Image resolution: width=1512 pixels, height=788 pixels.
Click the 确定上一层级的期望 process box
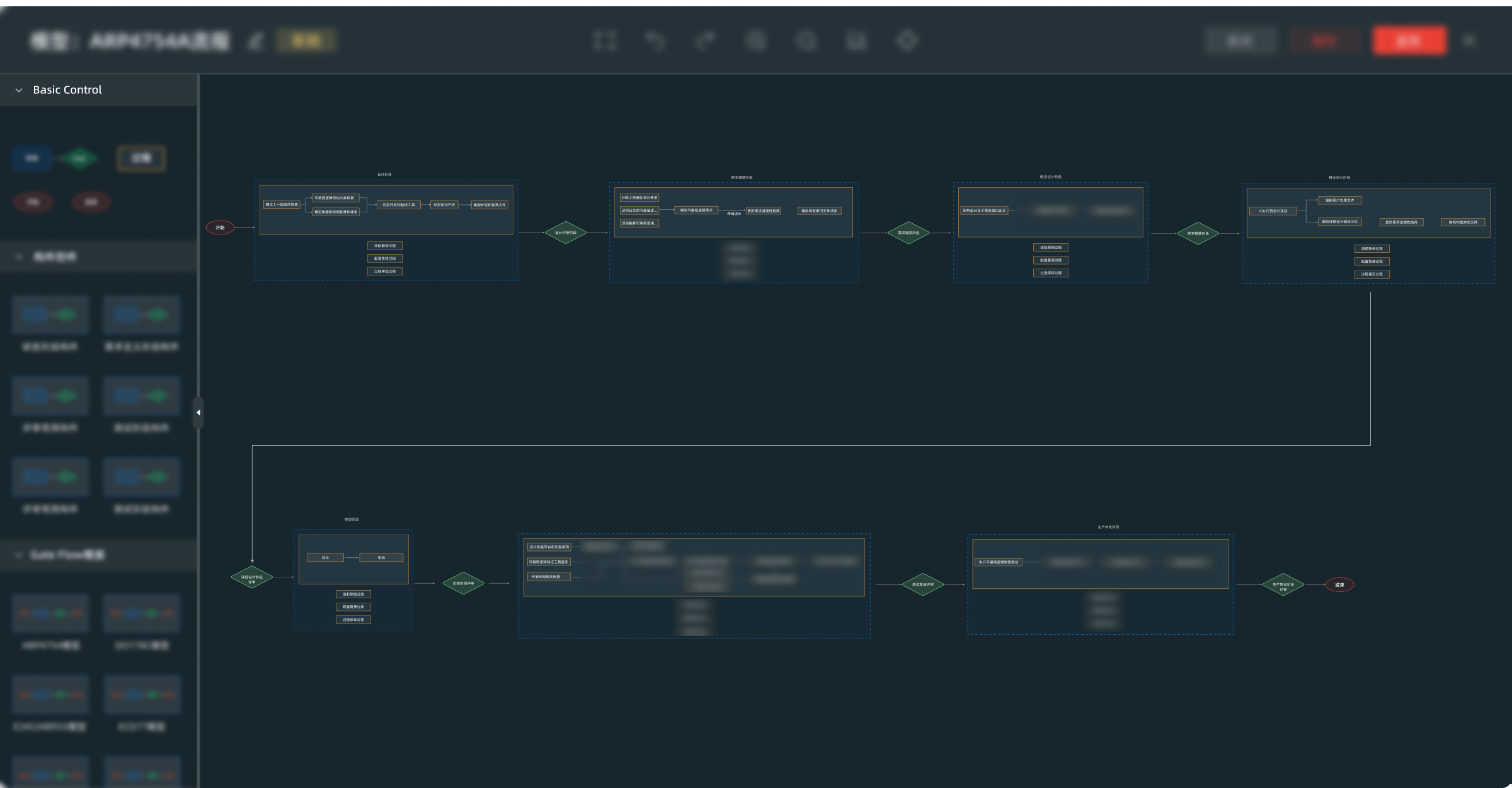tap(282, 205)
